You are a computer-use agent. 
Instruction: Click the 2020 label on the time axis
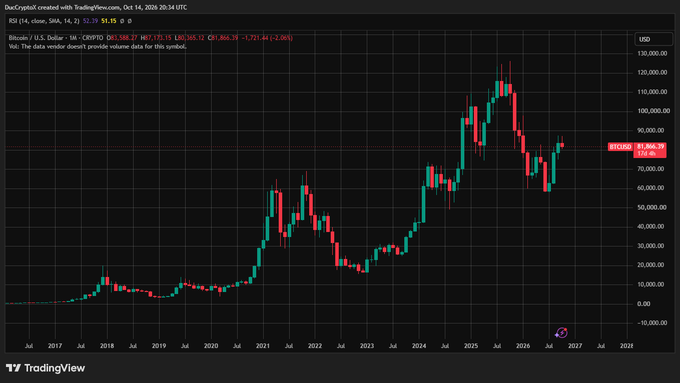tap(211, 346)
